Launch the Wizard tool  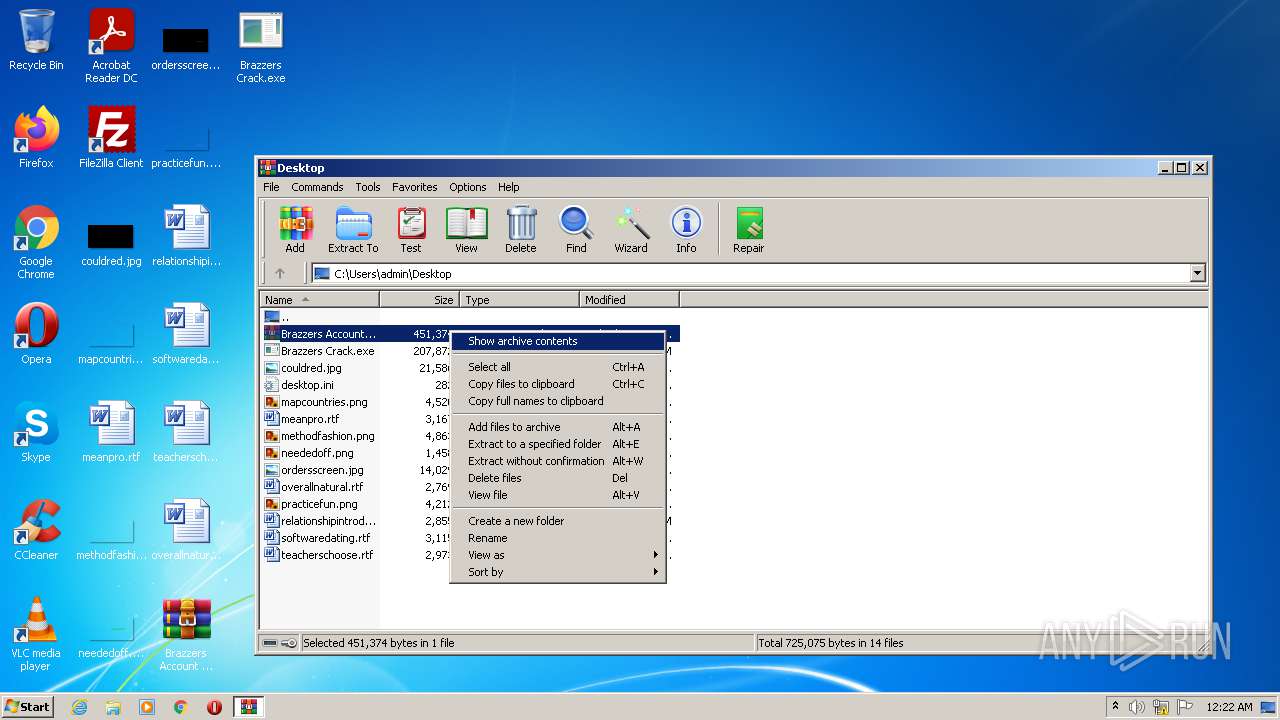tap(631, 230)
